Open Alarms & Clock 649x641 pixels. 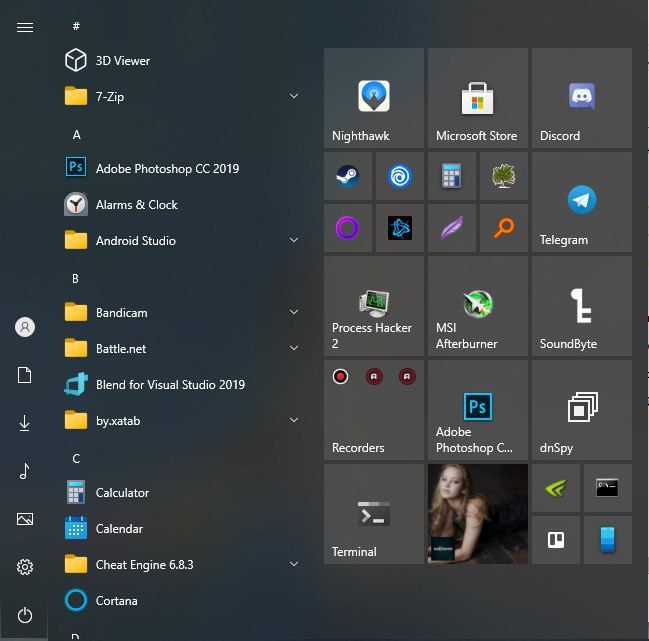(x=182, y=204)
